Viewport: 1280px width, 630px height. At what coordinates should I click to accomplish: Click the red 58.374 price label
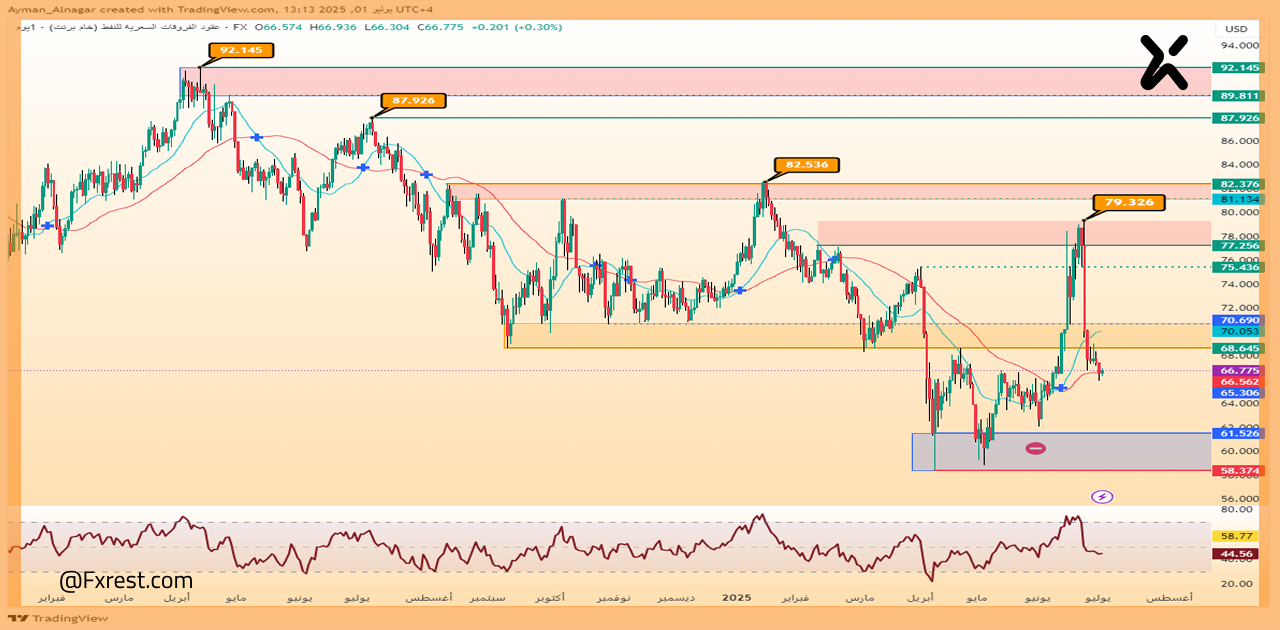pyautogui.click(x=1238, y=470)
